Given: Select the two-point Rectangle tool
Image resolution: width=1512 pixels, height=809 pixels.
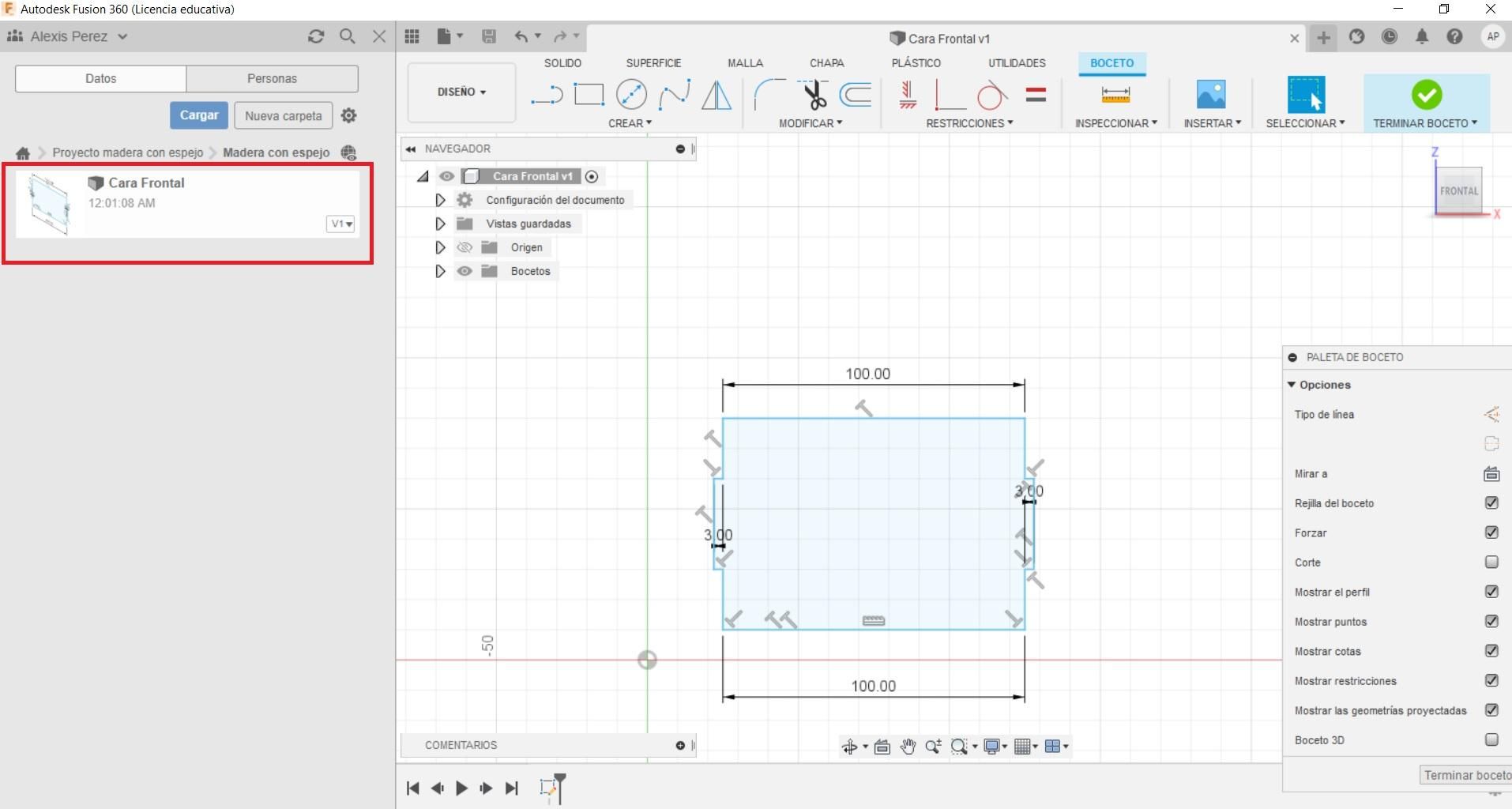Looking at the screenshot, I should (x=589, y=95).
